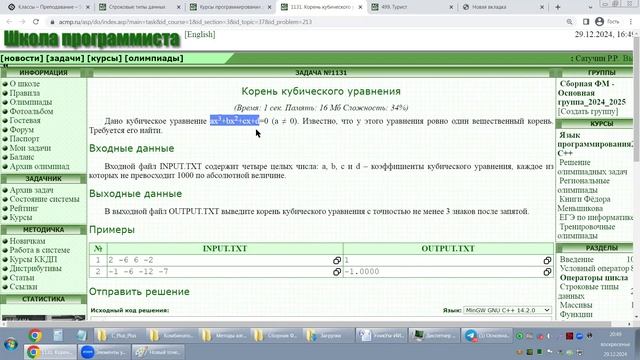
Task: Open the [олимпиады] menu item
Action: point(153,58)
